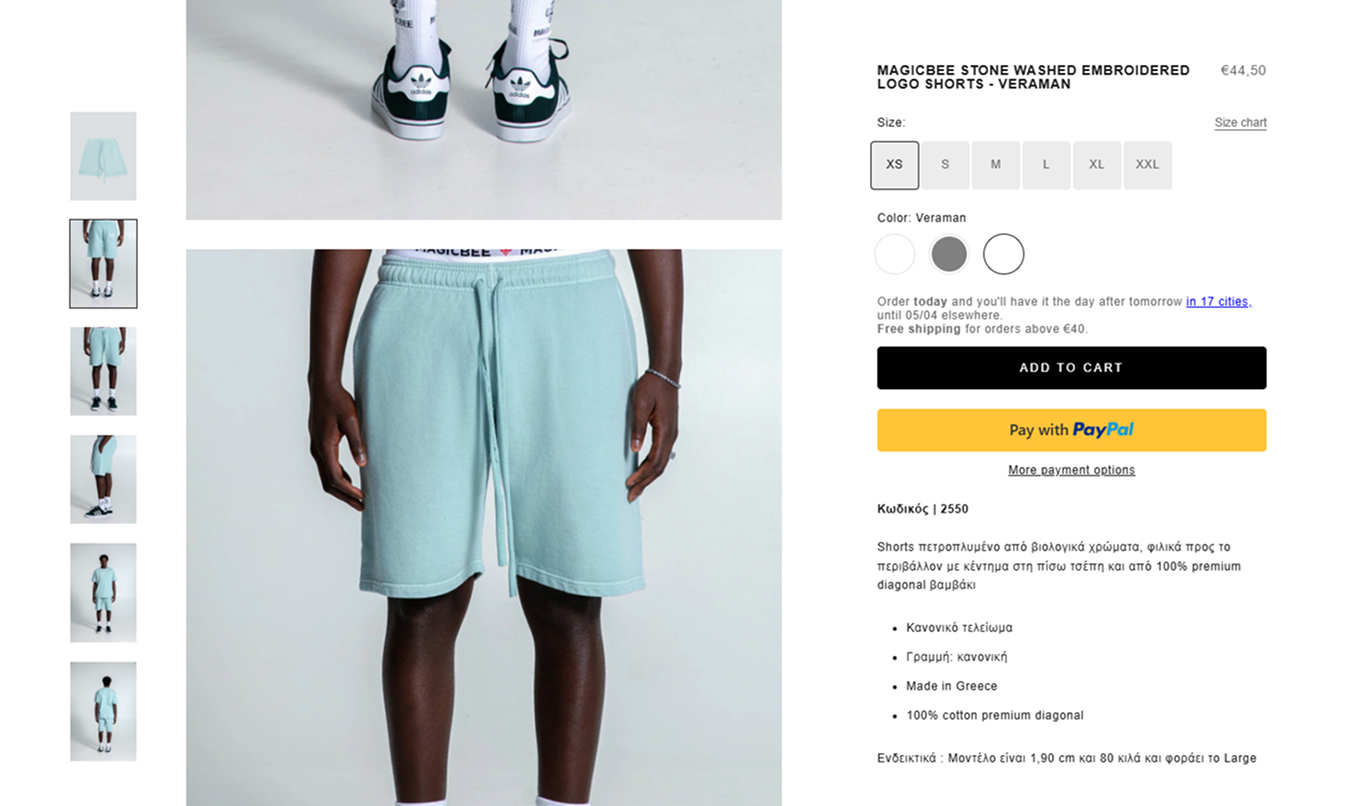The width and height of the screenshot is (1356, 806).
Task: View side profile shorts thumbnail
Action: 103,479
